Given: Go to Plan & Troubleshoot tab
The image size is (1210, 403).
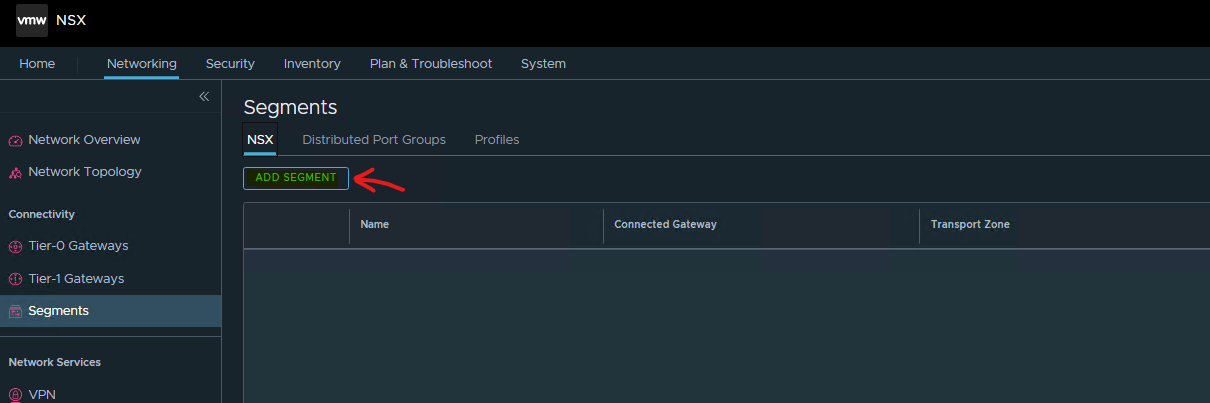Looking at the screenshot, I should [x=431, y=64].
